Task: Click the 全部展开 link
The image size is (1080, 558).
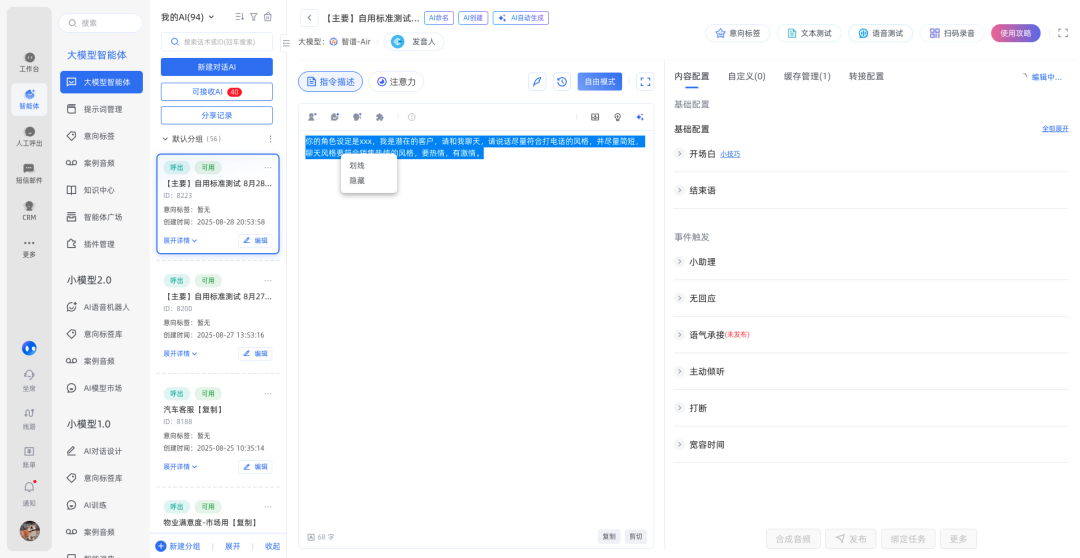Action: point(1055,129)
